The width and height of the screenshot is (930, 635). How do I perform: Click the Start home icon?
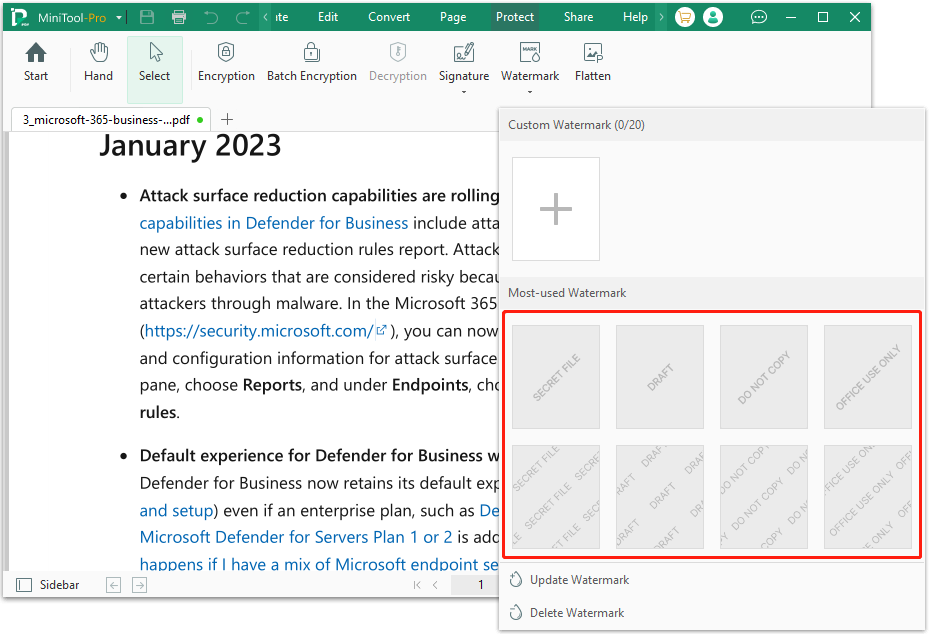click(36, 53)
